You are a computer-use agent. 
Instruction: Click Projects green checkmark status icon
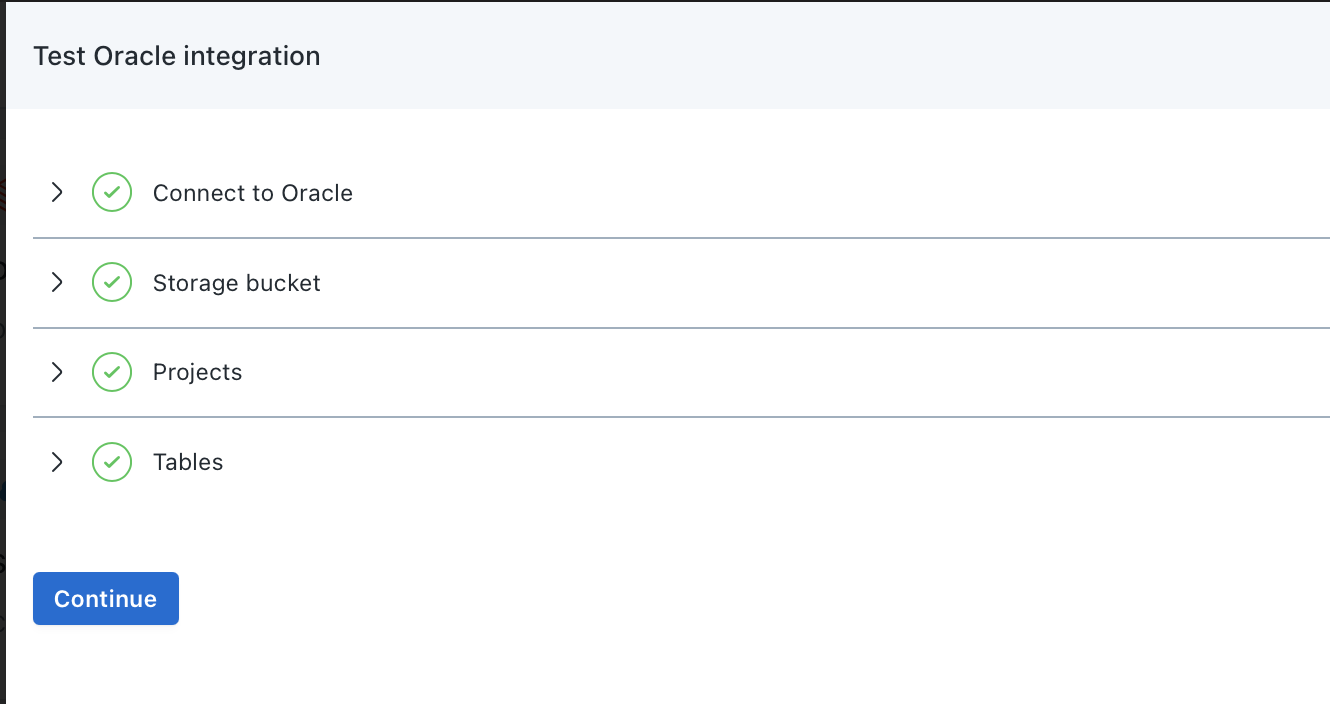tap(112, 372)
